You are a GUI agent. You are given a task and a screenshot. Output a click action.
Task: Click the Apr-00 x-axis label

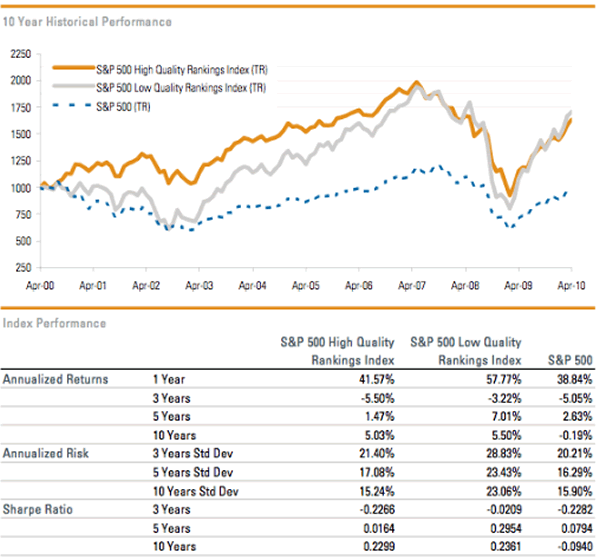tap(43, 285)
